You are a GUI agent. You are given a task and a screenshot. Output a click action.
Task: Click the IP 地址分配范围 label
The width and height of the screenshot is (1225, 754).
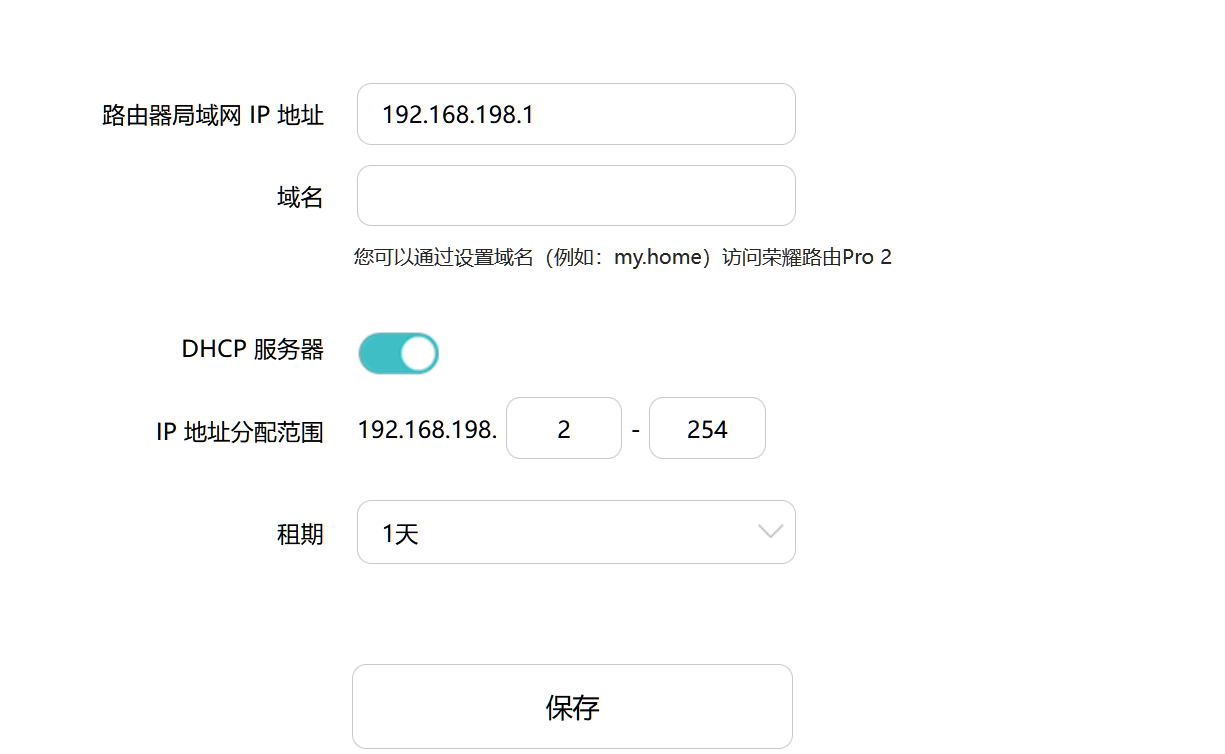tap(240, 432)
